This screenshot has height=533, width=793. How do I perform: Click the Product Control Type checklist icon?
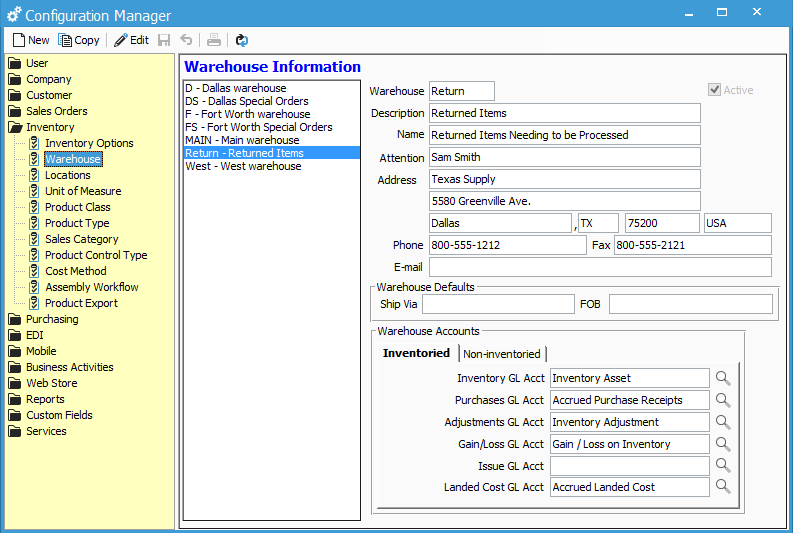click(x=34, y=255)
